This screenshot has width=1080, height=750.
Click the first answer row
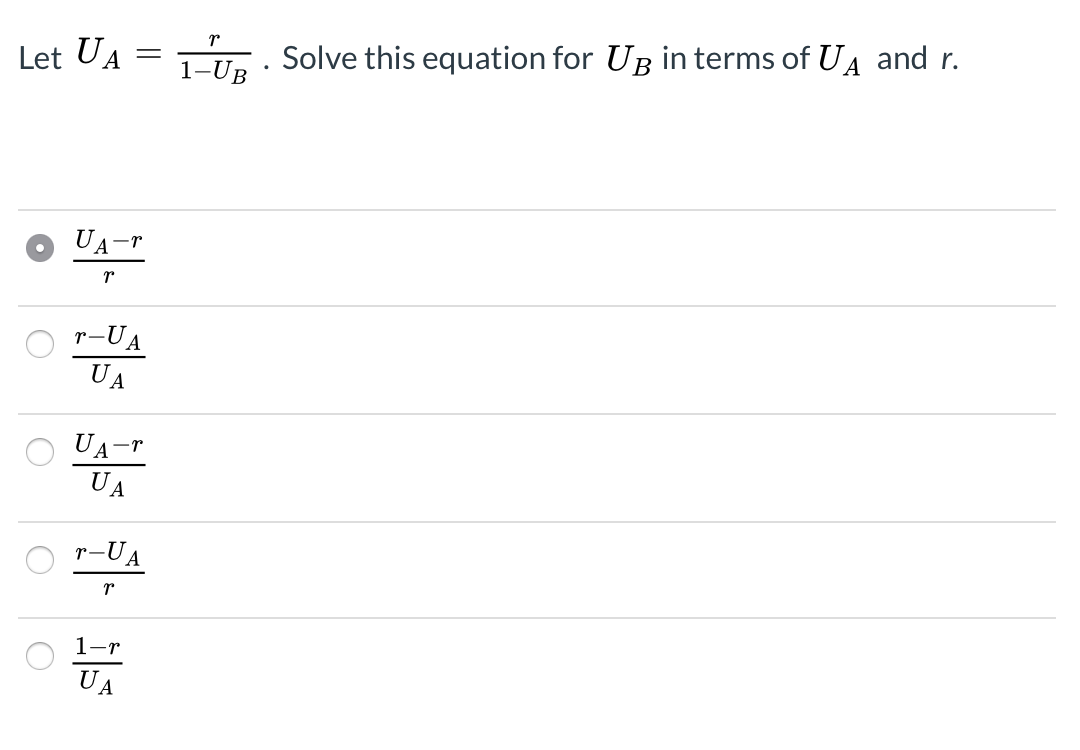400,255
